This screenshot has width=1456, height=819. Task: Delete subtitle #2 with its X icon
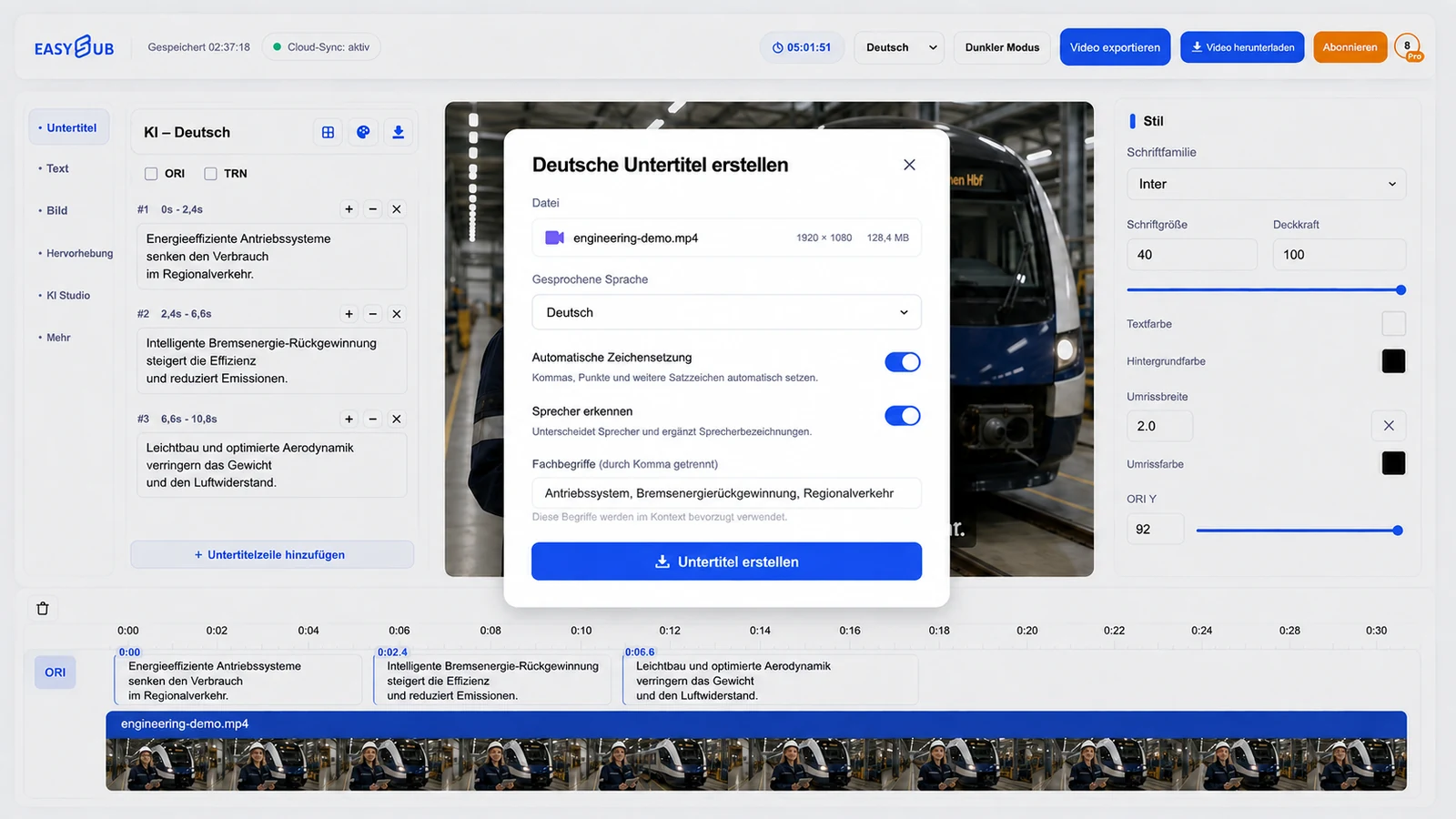(397, 314)
